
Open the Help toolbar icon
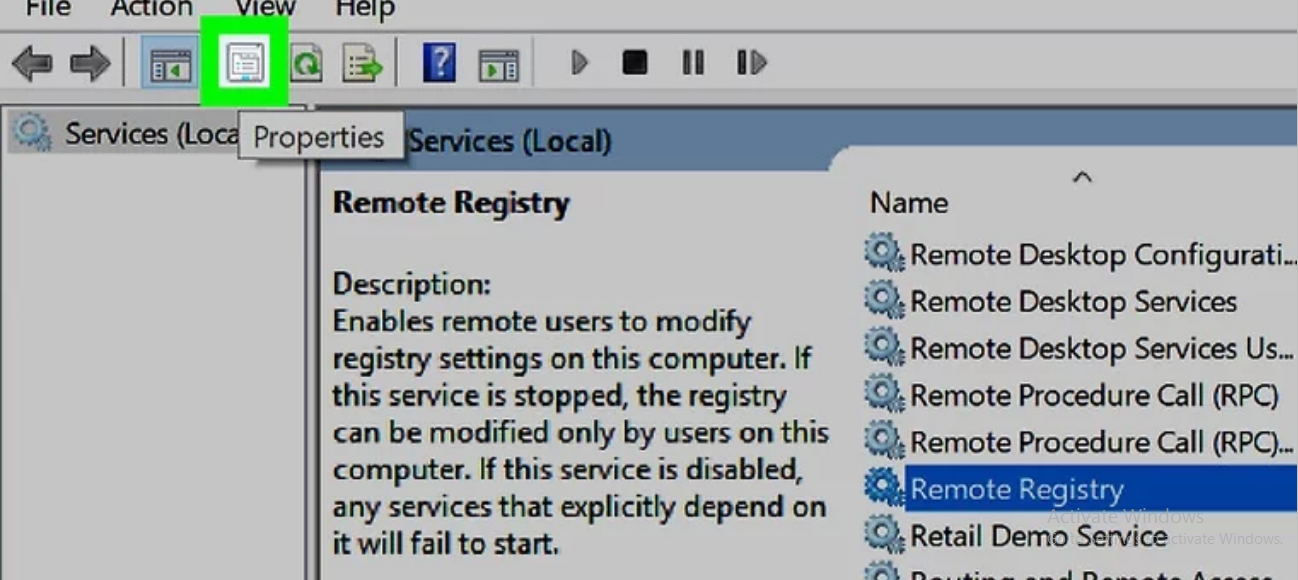[x=439, y=64]
